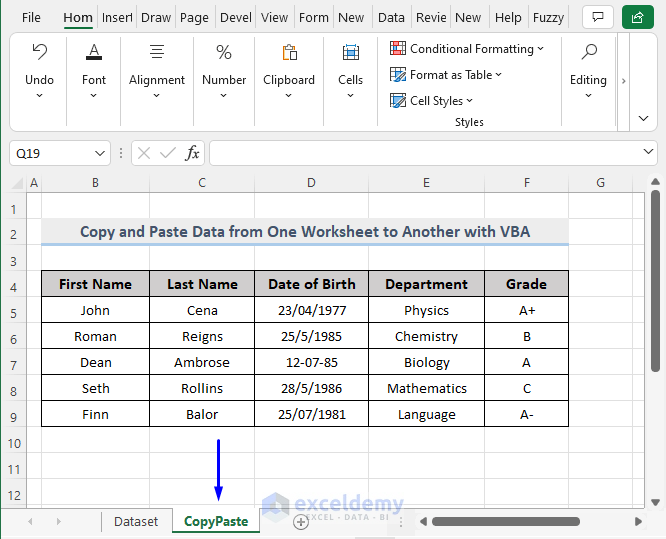Open the Comments speech bubble button
The width and height of the screenshot is (666, 539).
coord(597,17)
